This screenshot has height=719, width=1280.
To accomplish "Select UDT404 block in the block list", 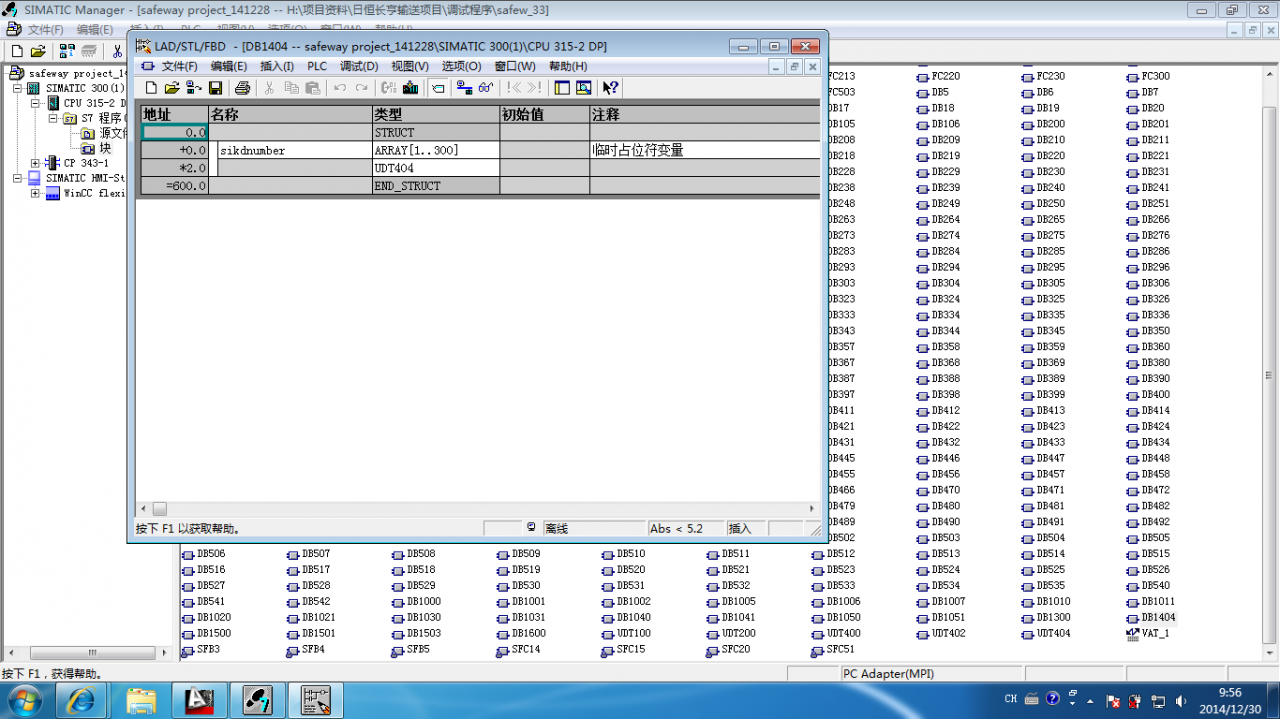I will tap(1045, 634).
